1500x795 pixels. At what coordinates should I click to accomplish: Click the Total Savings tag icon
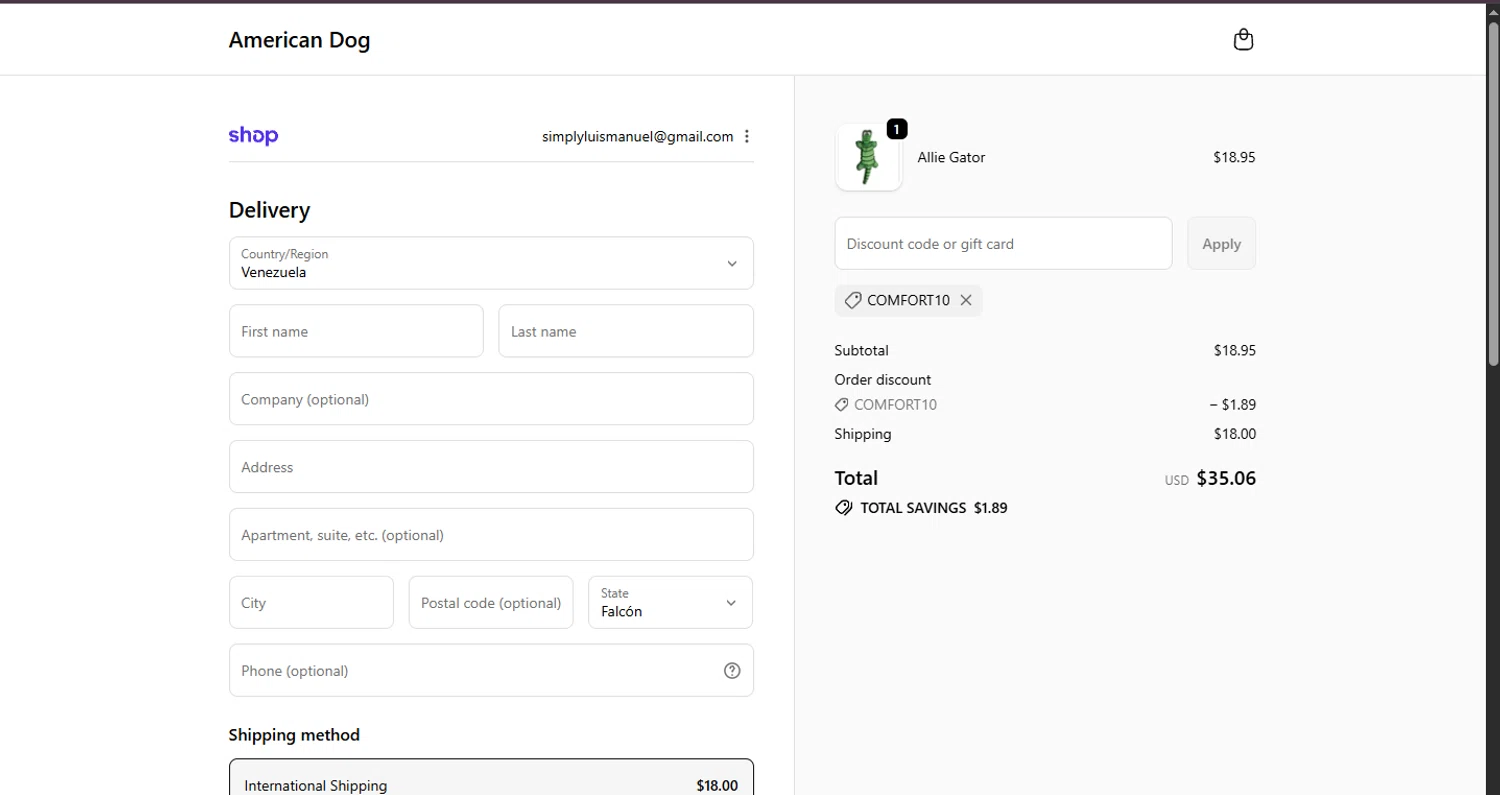tap(844, 508)
